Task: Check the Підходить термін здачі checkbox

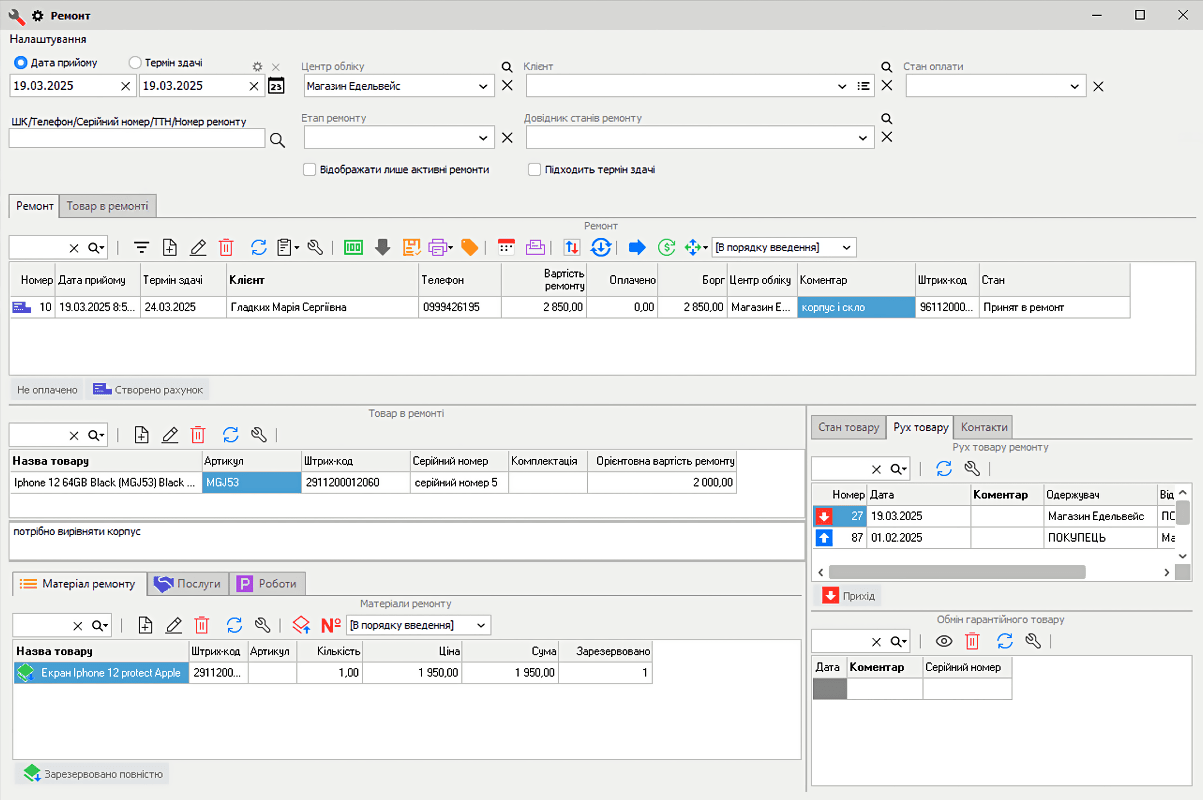Action: (535, 170)
